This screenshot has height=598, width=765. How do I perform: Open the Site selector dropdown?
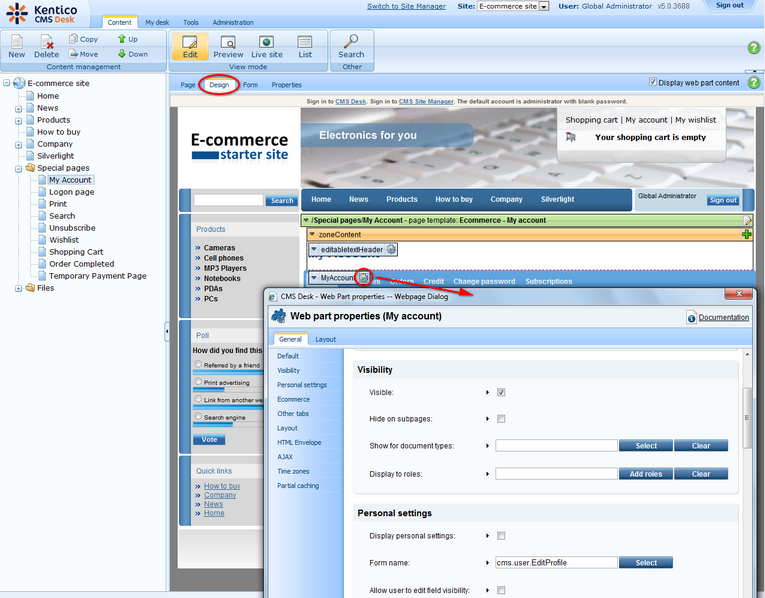[544, 6]
